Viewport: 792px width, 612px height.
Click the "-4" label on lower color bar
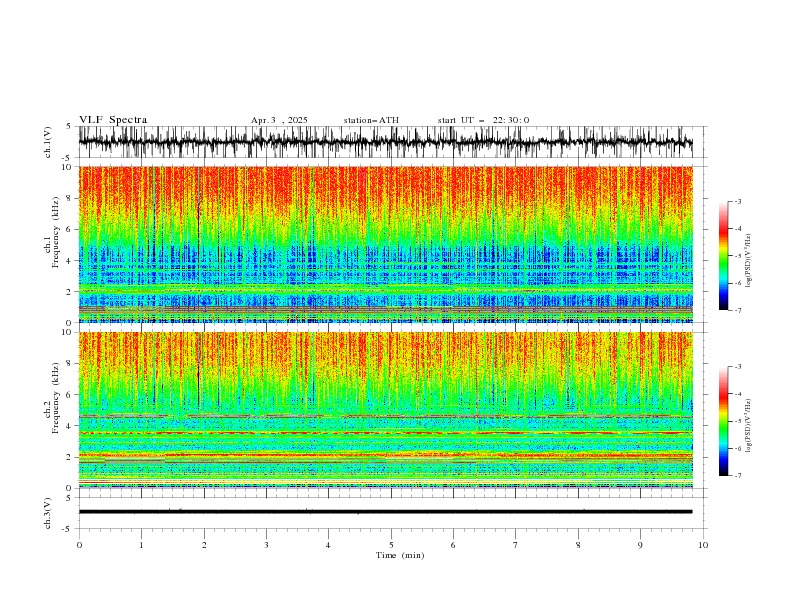(x=737, y=394)
